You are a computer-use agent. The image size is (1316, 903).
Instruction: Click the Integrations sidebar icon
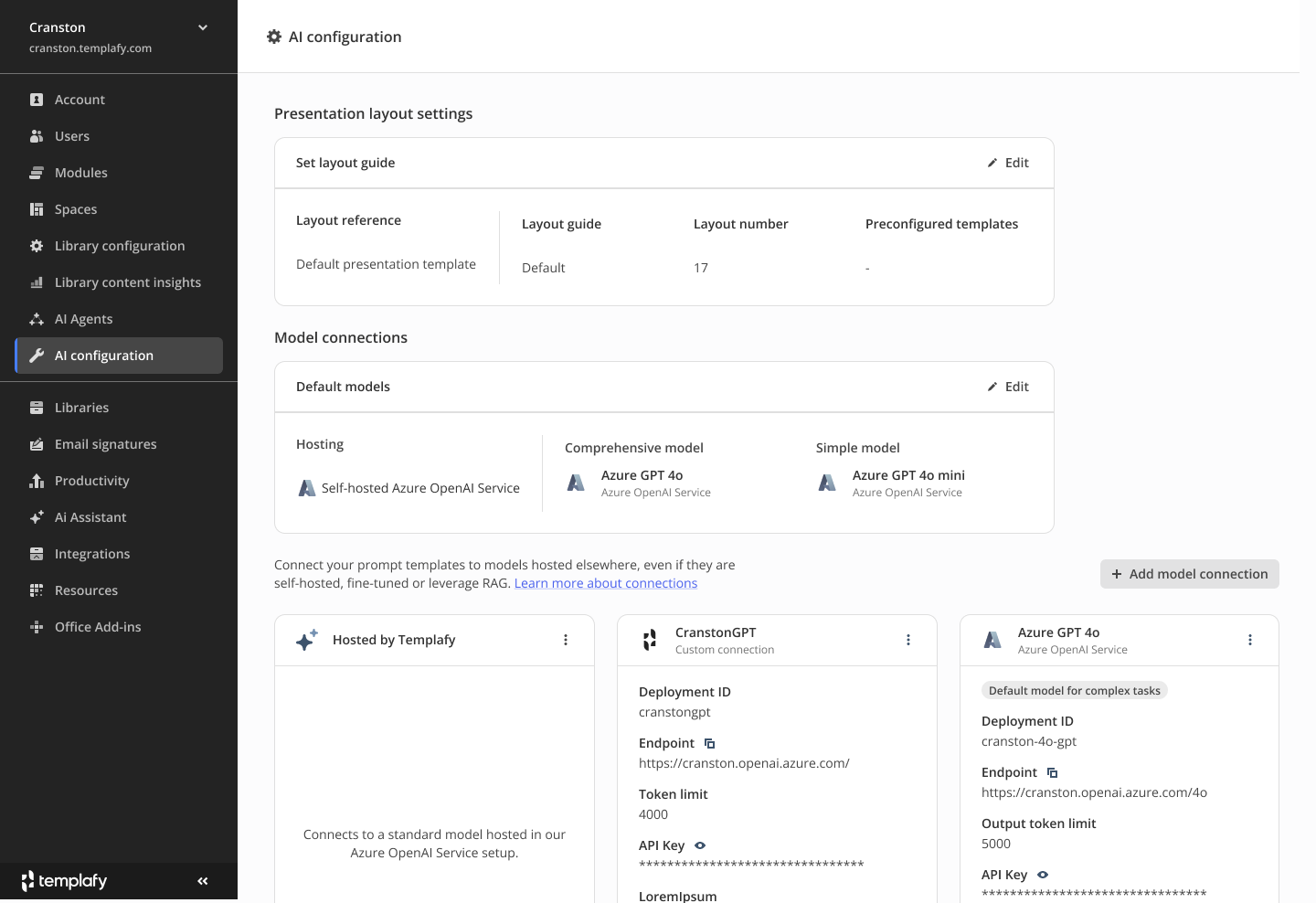(x=37, y=554)
